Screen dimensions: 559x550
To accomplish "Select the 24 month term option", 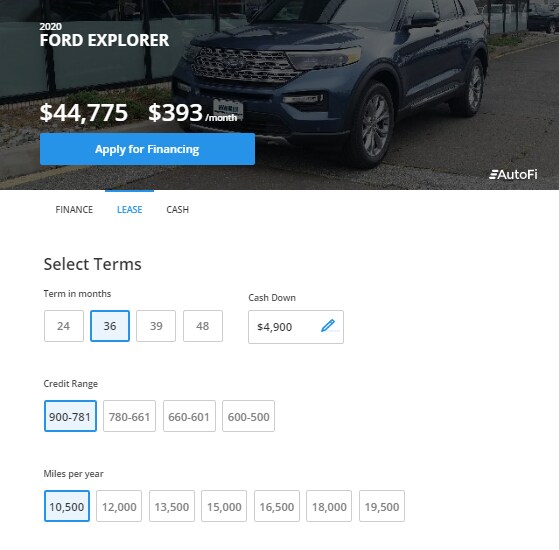I will pos(64,326).
